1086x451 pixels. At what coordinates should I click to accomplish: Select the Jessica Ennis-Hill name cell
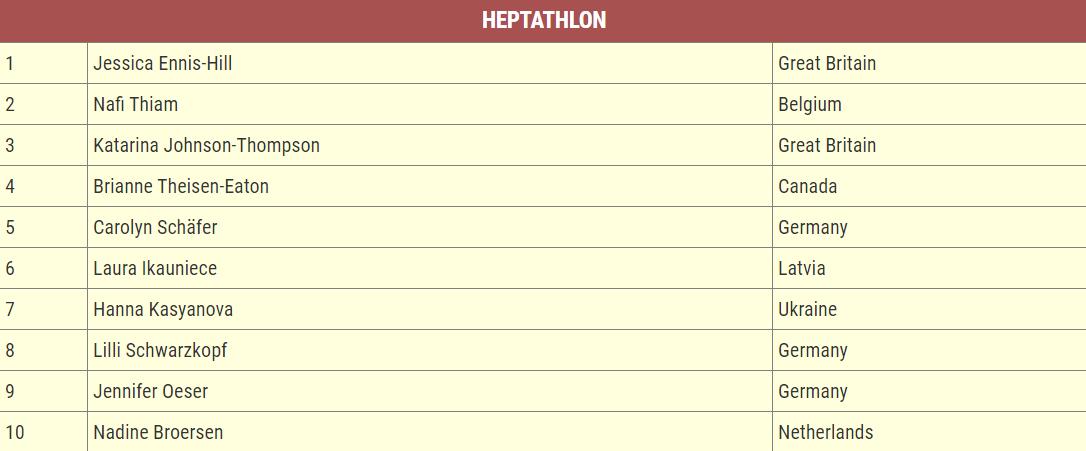click(x=429, y=63)
